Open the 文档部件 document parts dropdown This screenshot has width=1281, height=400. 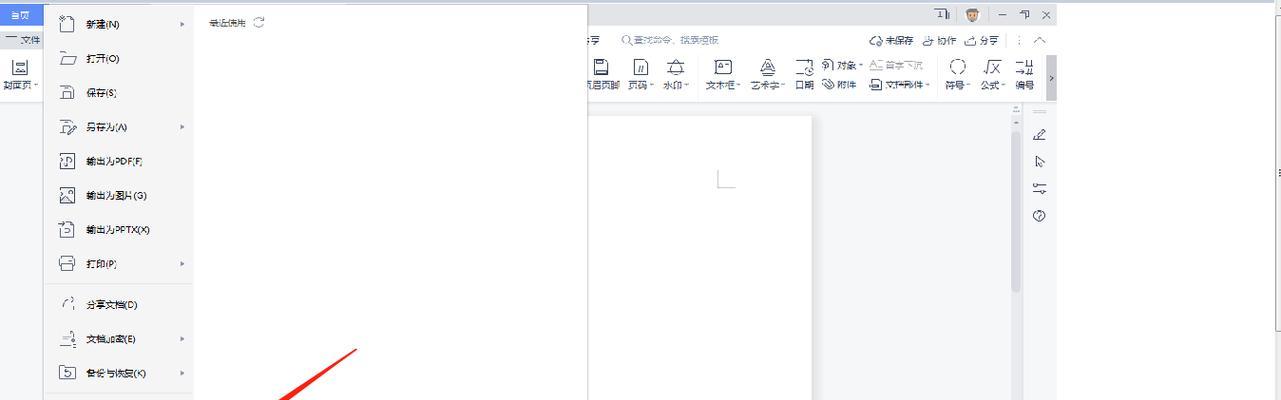click(900, 85)
